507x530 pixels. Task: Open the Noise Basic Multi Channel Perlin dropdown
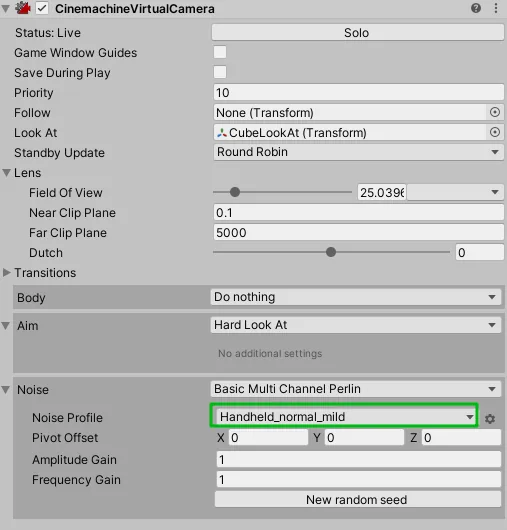point(356,389)
